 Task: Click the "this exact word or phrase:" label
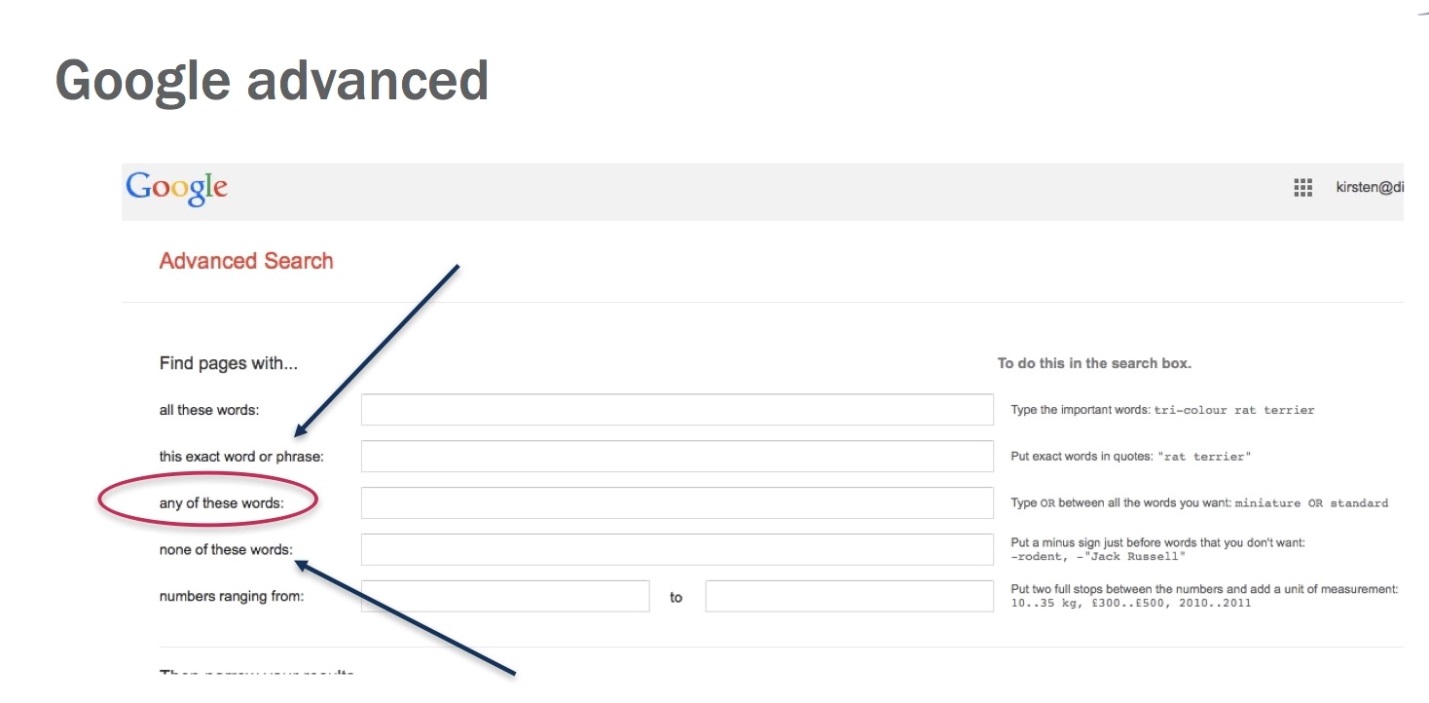click(x=241, y=457)
